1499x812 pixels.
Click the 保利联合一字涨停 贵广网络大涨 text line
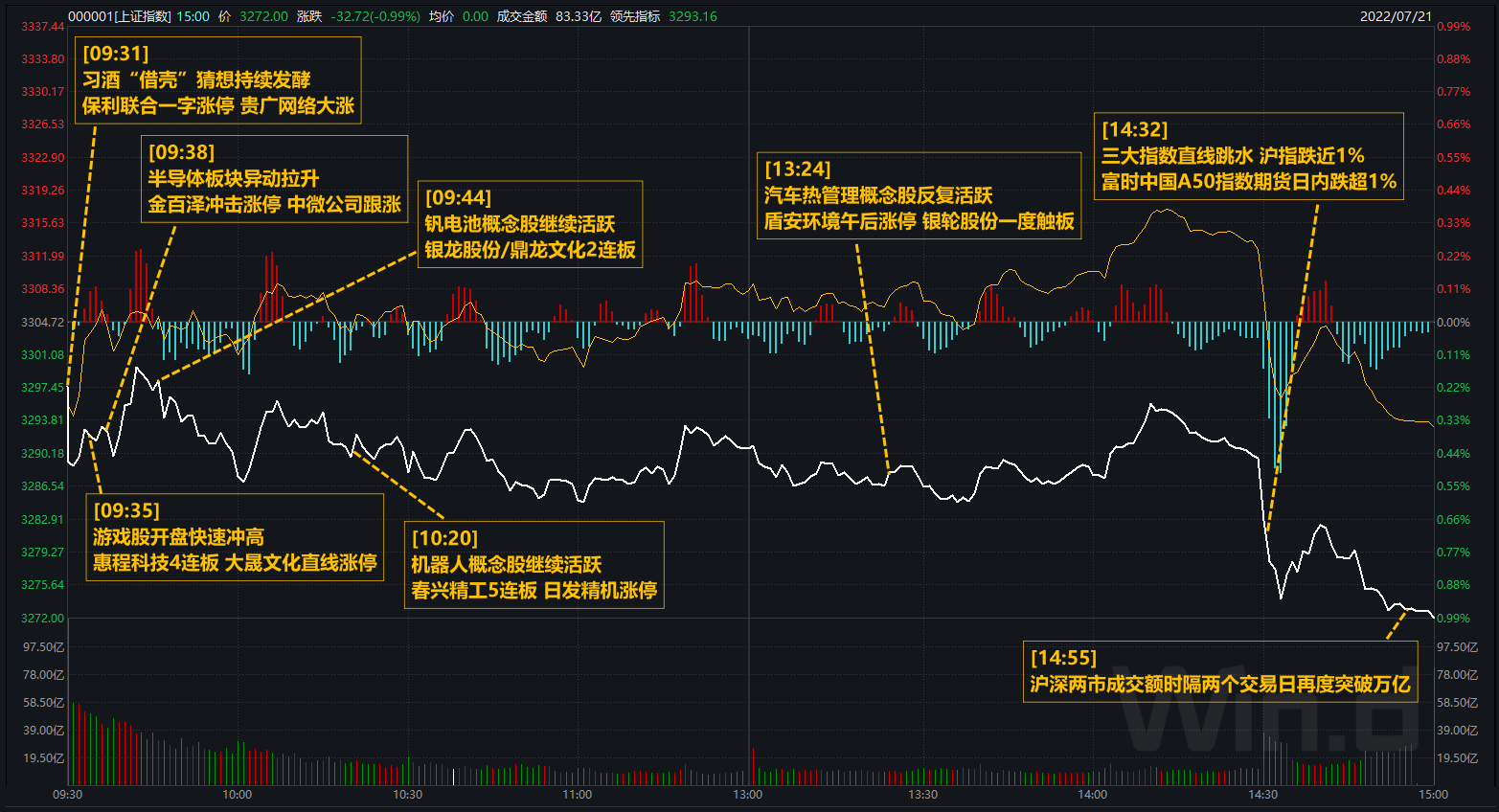[x=218, y=105]
